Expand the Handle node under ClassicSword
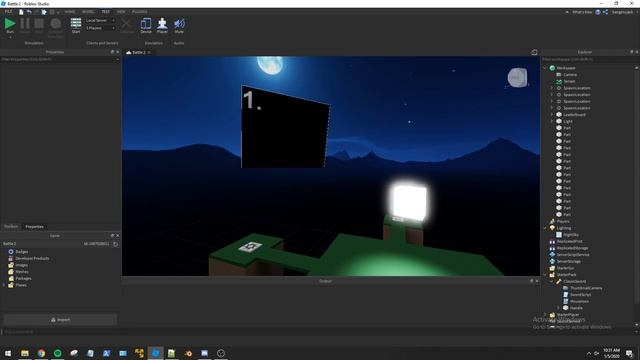The height and width of the screenshot is (360, 640). 559,308
